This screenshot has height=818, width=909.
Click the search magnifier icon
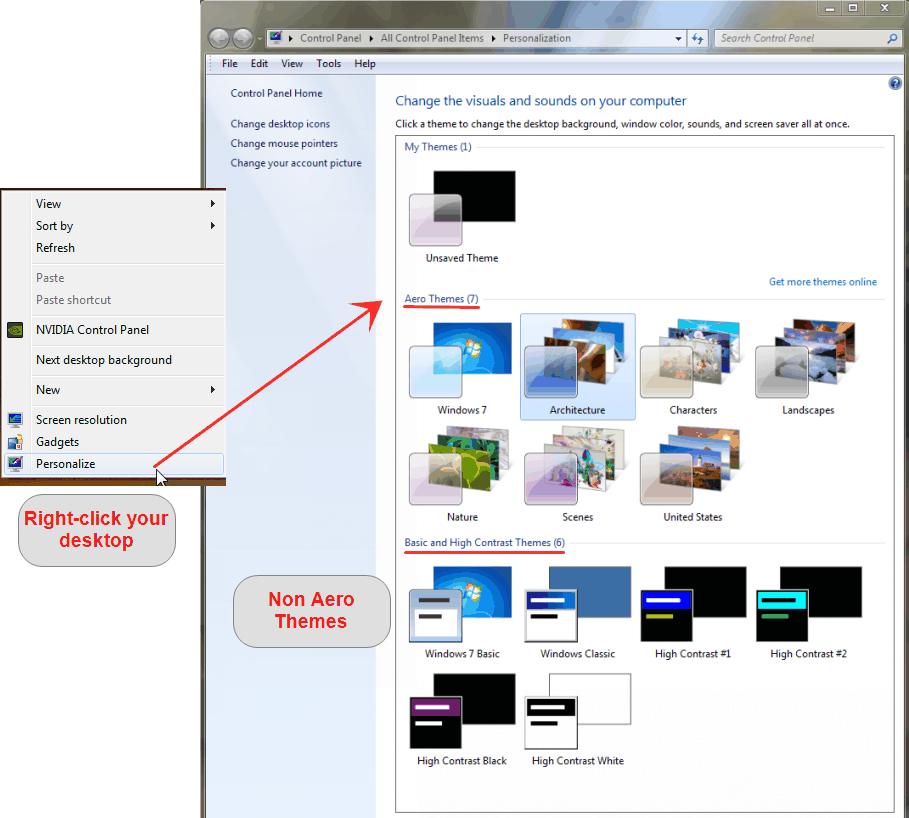click(892, 38)
